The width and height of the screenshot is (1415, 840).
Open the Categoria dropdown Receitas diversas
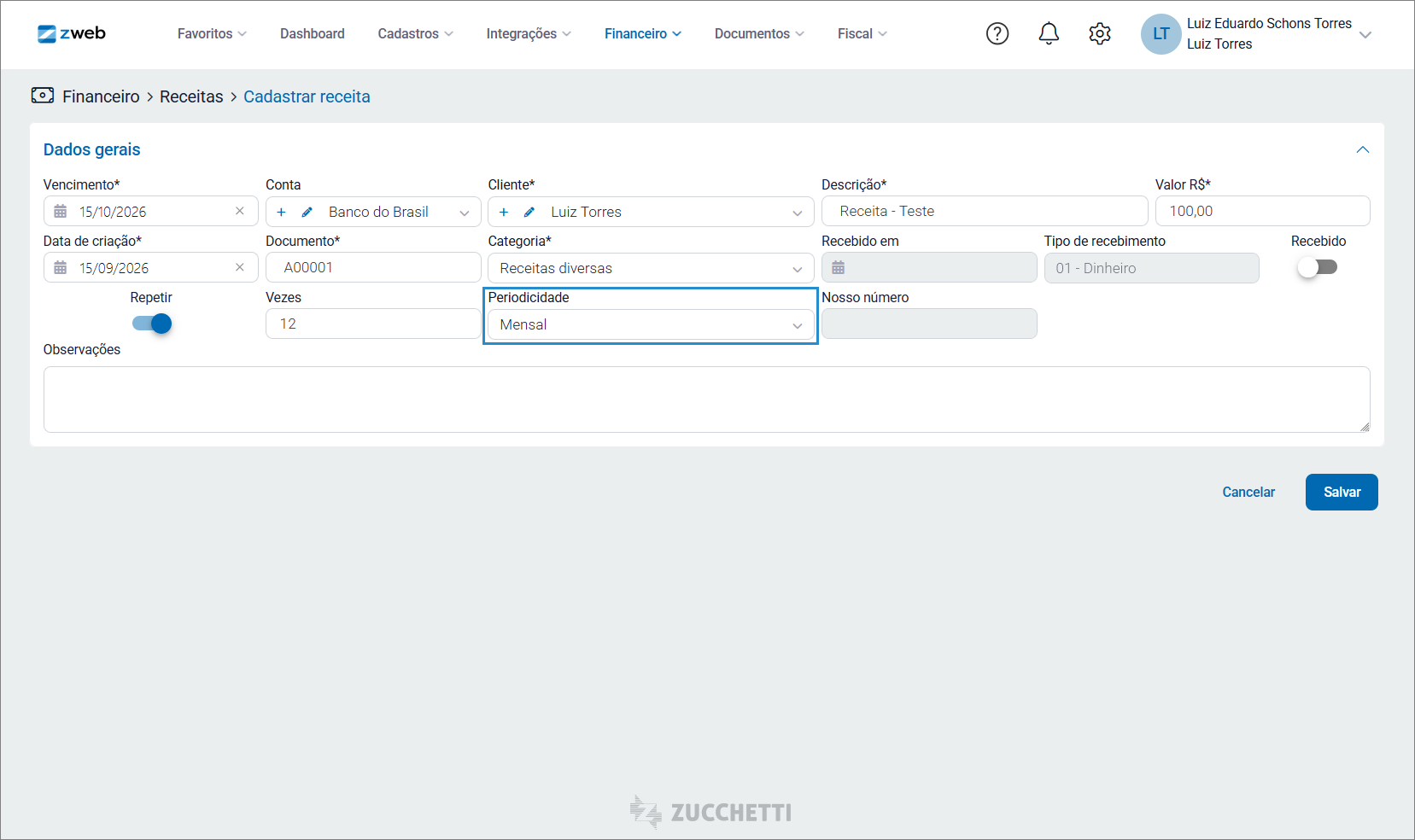[651, 268]
